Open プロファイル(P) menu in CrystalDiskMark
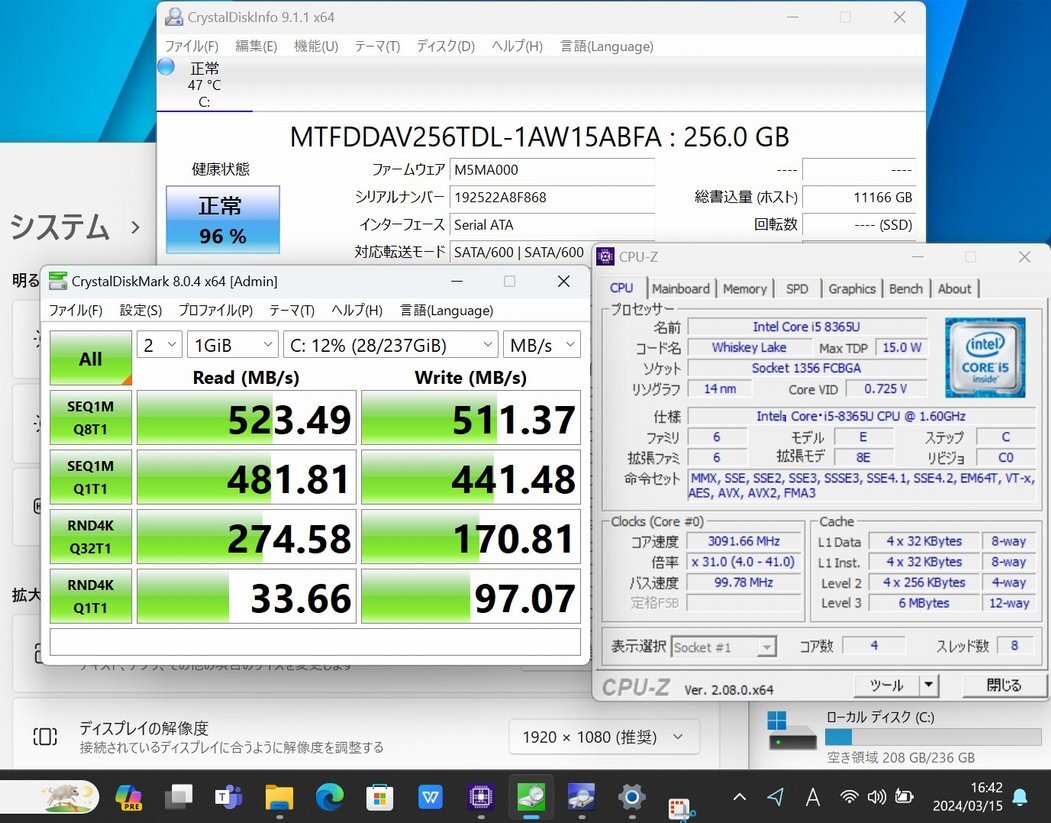The image size is (1051, 823). click(x=215, y=310)
